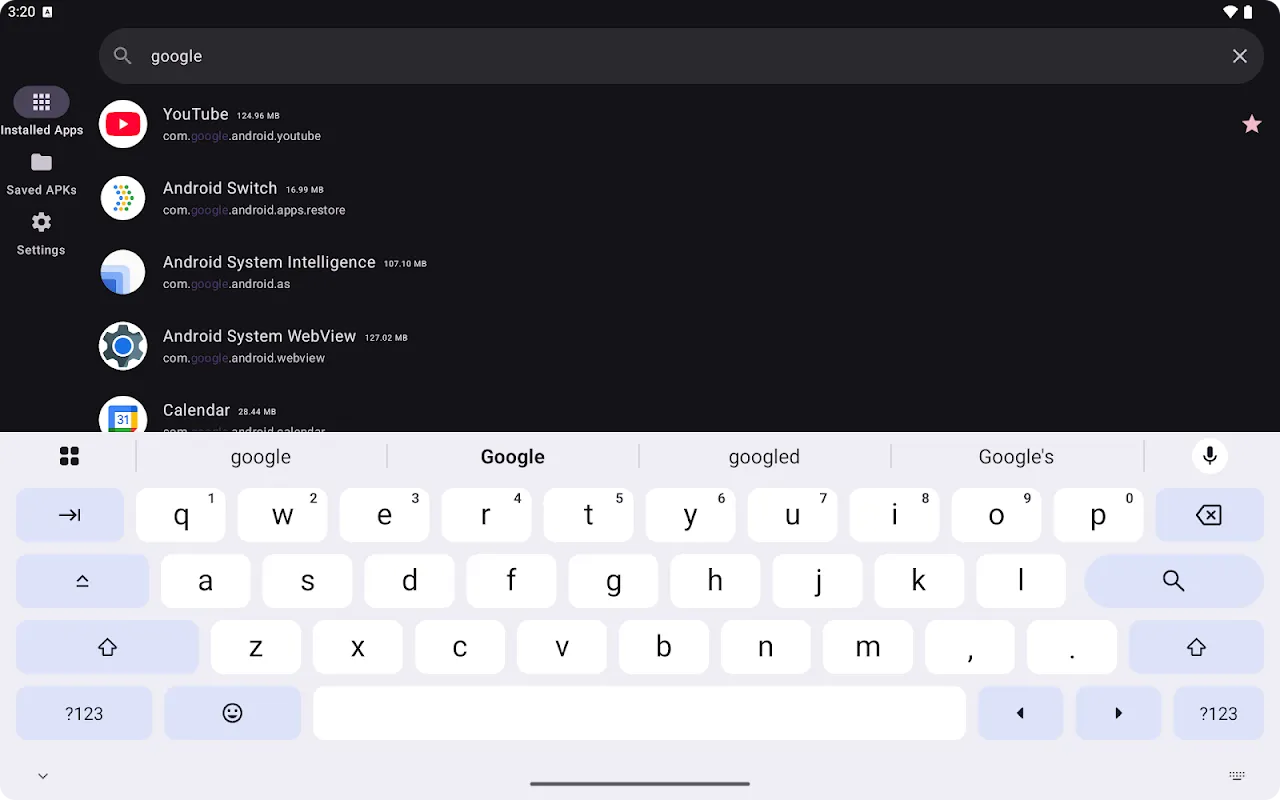1280x800 pixels.
Task: Select the Android System WebView gear icon
Action: pos(122,346)
